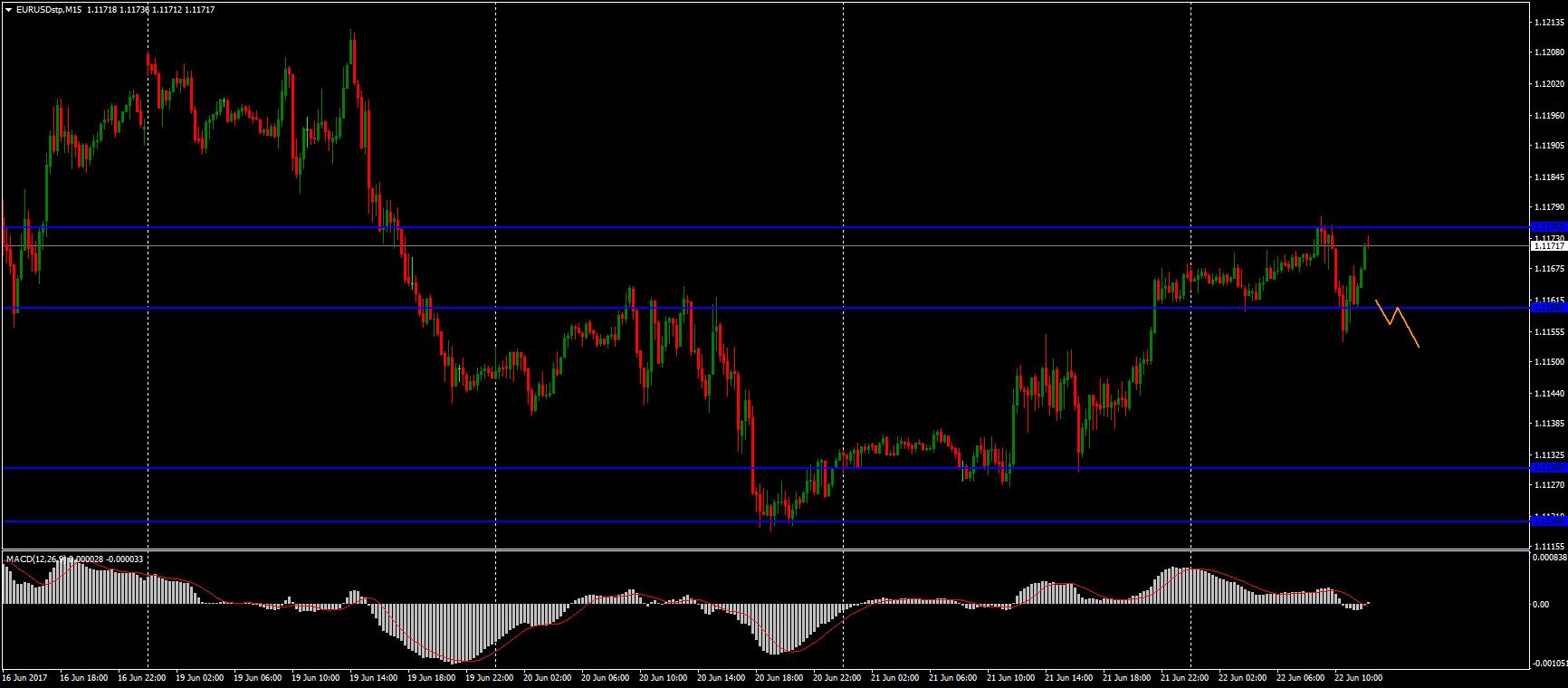1568x688 pixels.
Task: Click the 21 Jun 18:00 time label
Action: point(1127,677)
